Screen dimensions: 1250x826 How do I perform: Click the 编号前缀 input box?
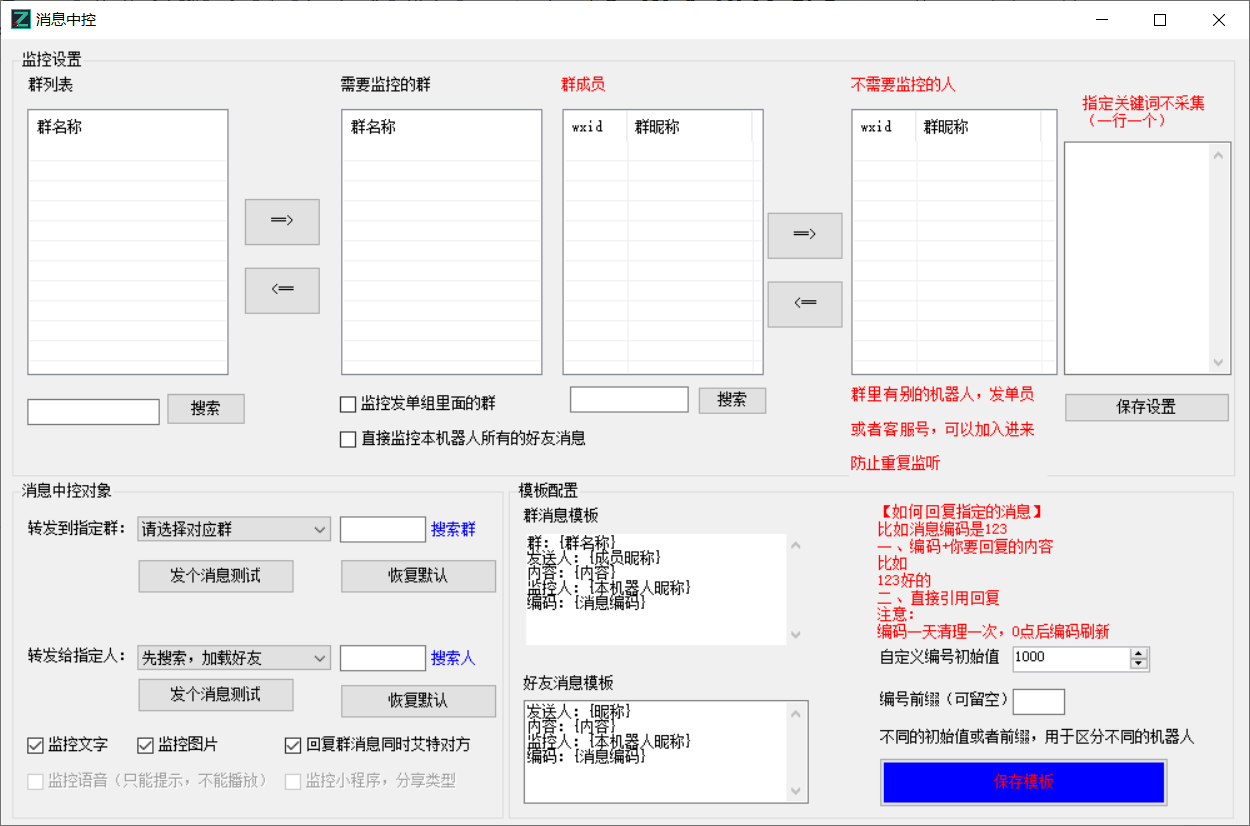pos(1039,701)
